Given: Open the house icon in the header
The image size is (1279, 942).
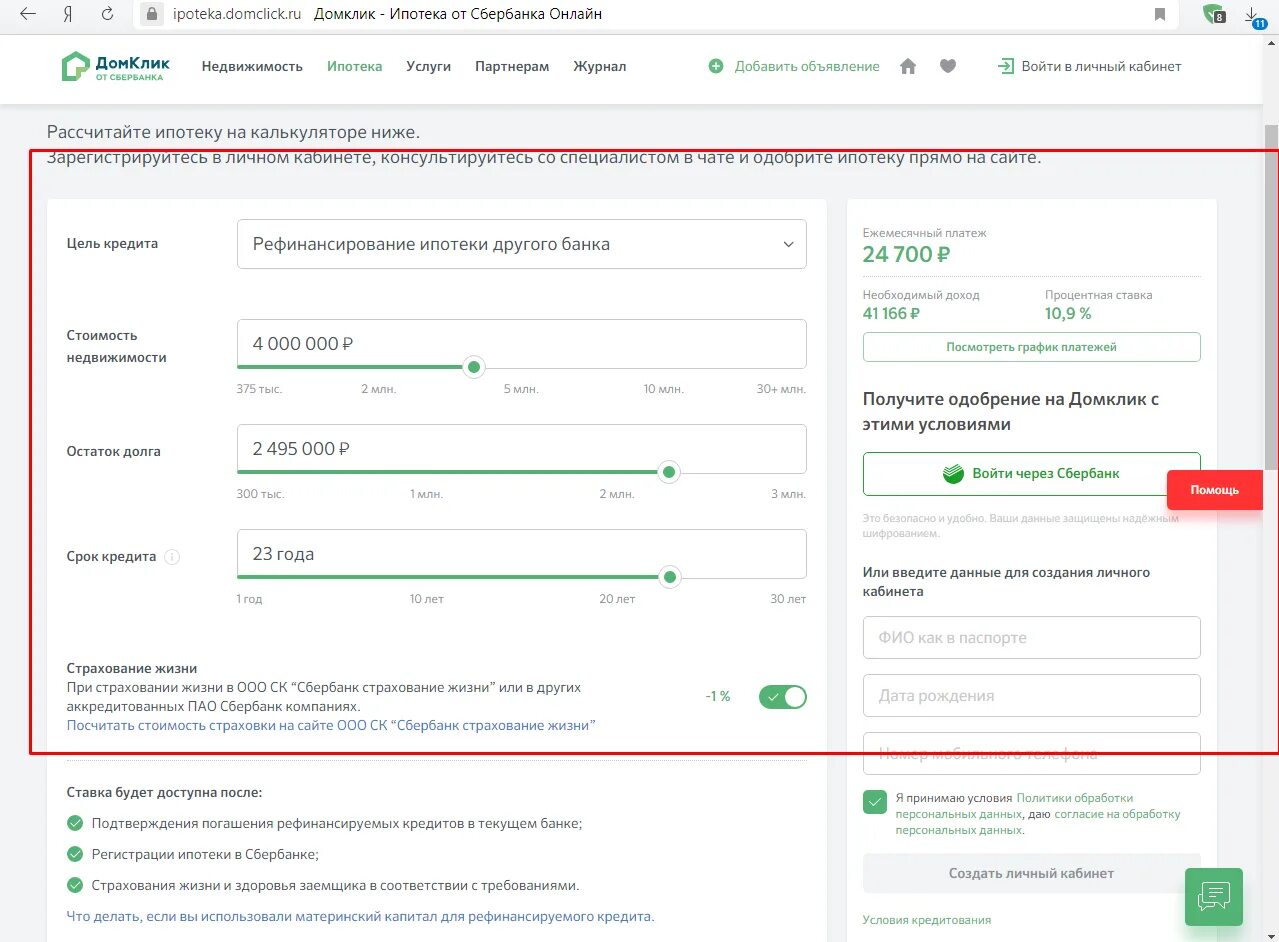Looking at the screenshot, I should (908, 66).
